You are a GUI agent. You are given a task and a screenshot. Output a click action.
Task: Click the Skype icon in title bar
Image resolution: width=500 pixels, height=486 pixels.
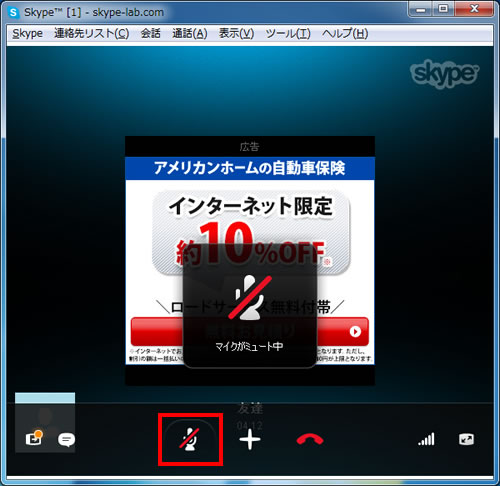(14, 13)
